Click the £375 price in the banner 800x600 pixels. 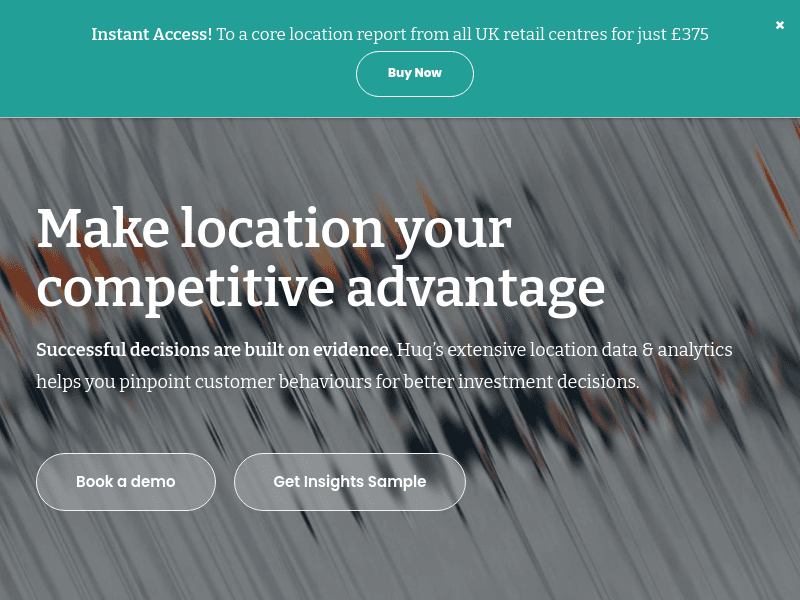click(689, 34)
